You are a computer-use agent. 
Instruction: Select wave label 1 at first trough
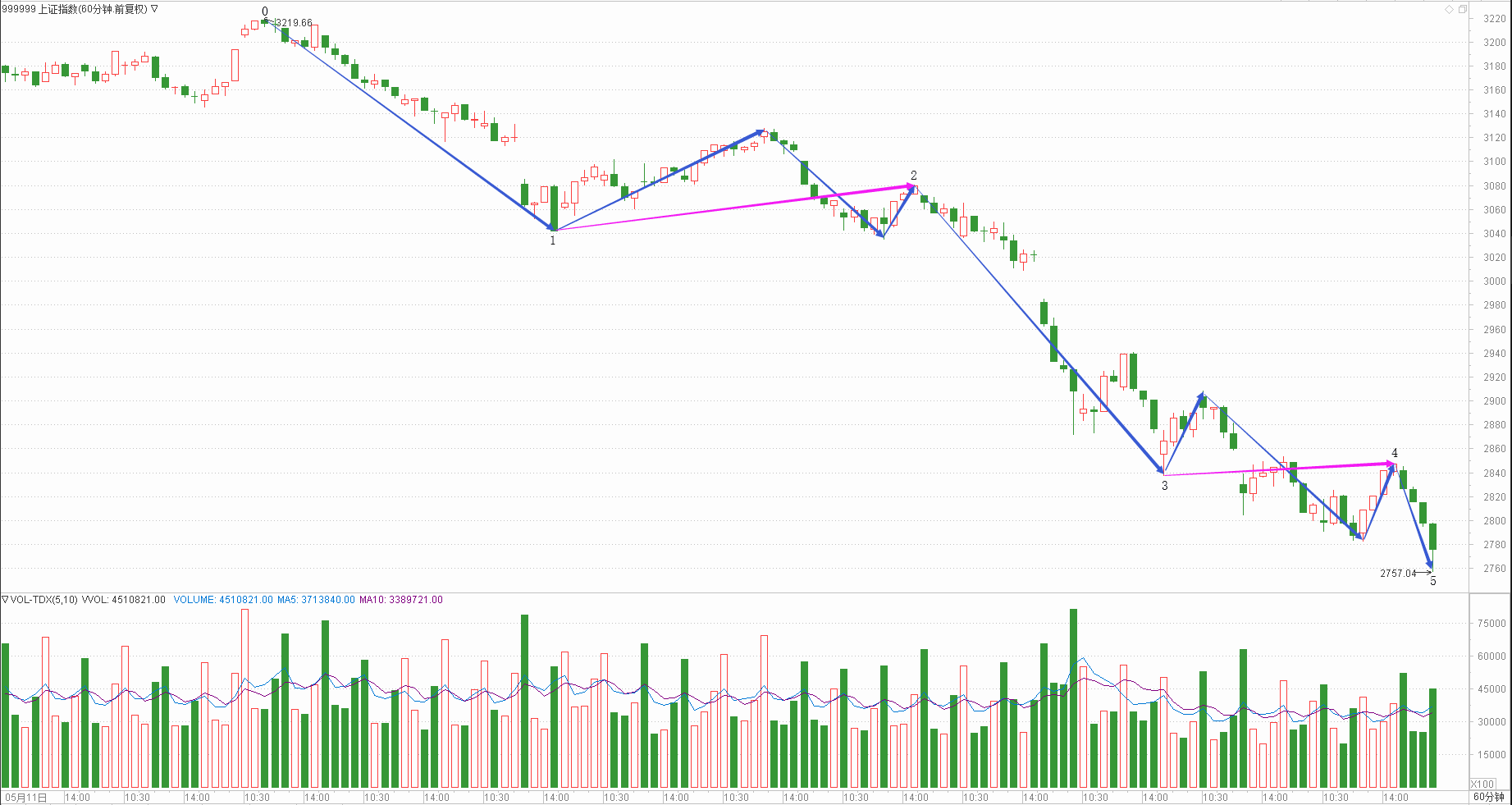pos(552,240)
